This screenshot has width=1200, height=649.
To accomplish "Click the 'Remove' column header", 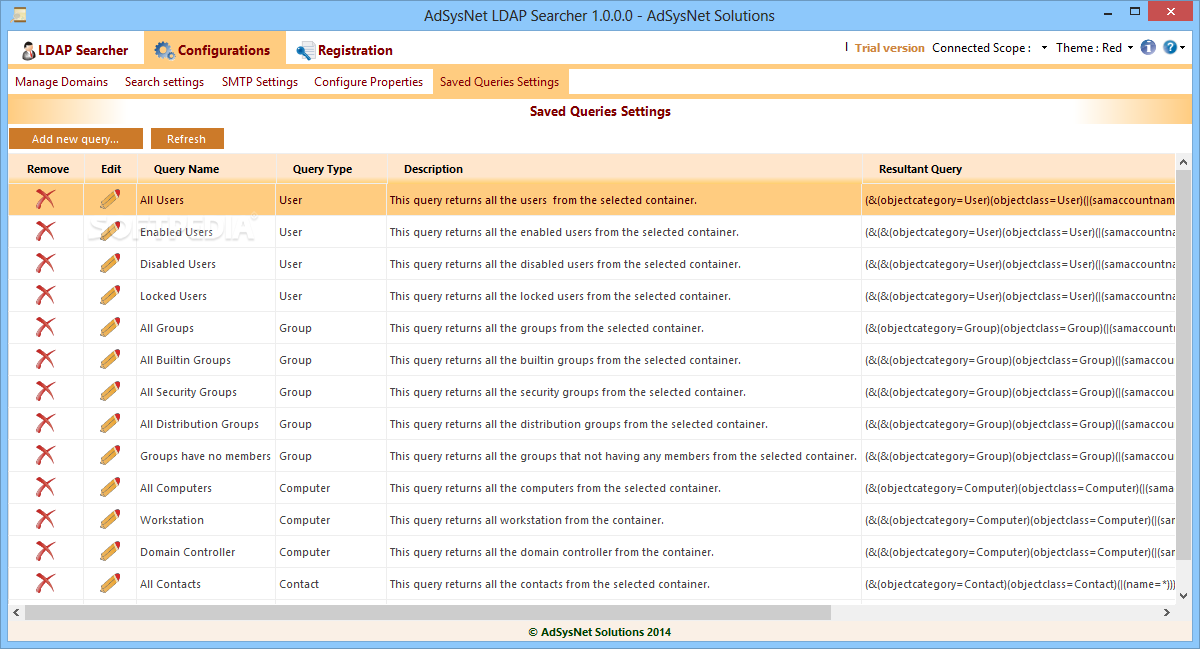I will pyautogui.click(x=48, y=169).
